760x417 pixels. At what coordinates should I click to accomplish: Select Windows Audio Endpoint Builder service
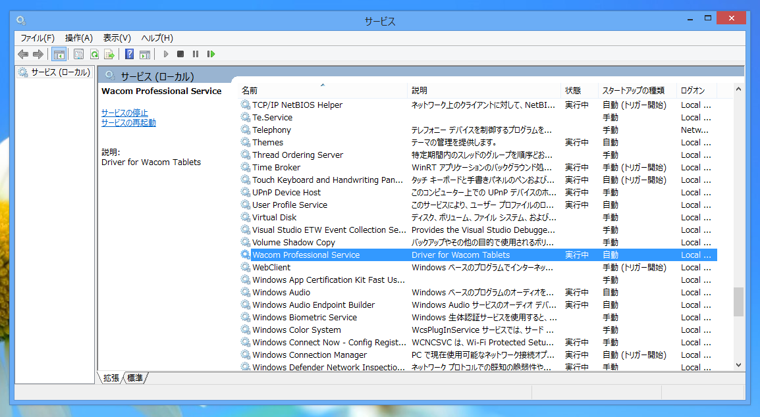478,305
